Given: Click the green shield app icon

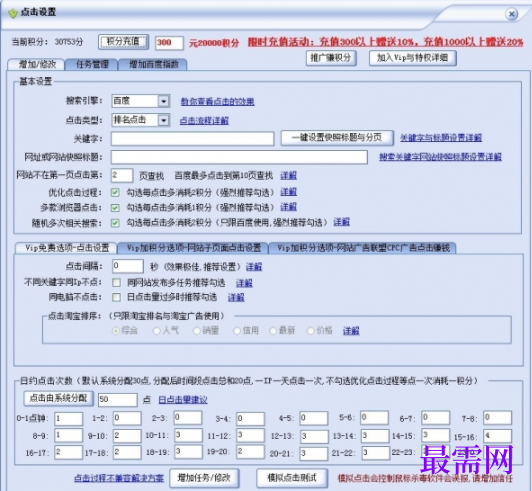Looking at the screenshot, I should pos(13,13).
